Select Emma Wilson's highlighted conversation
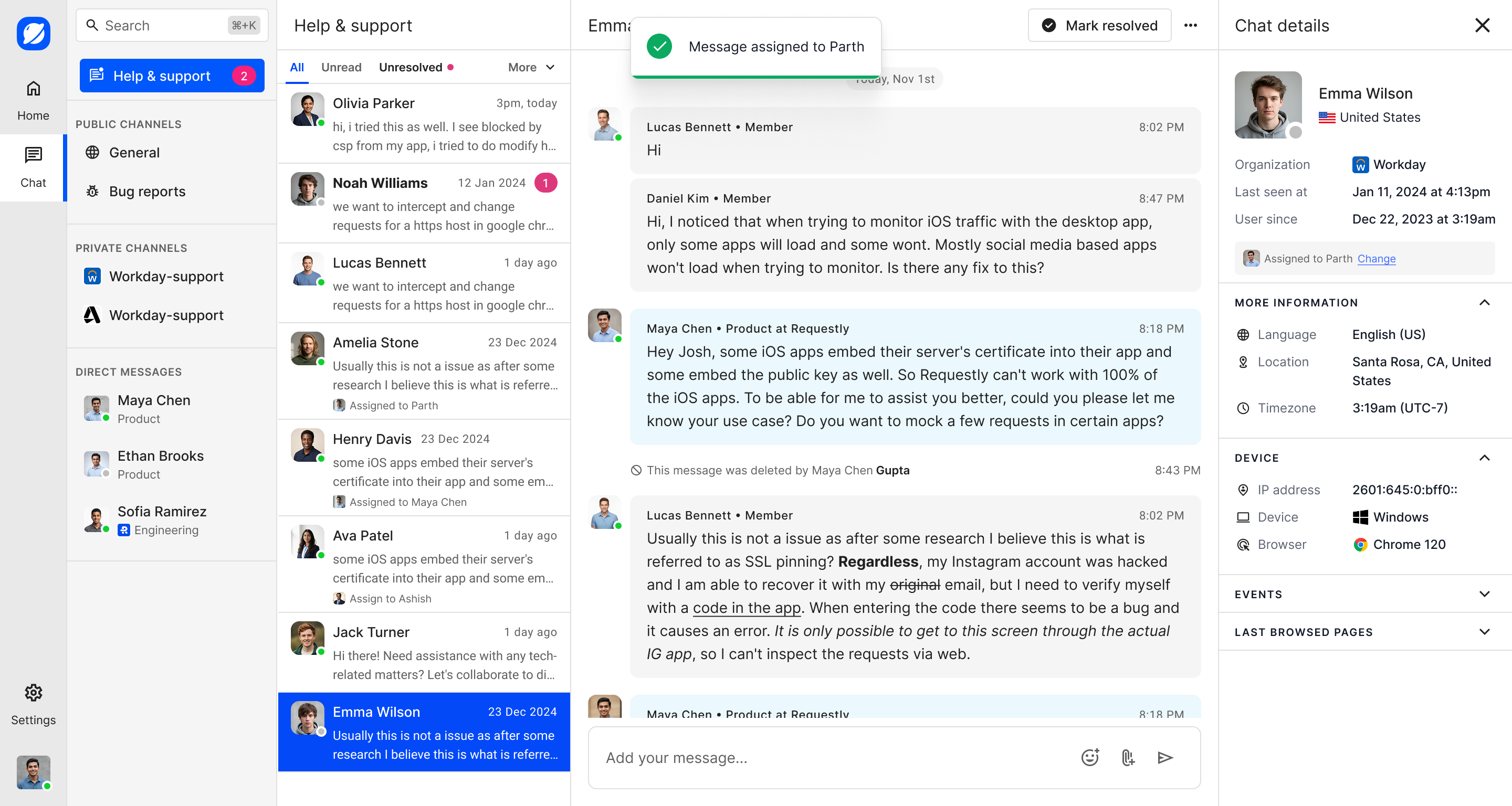Viewport: 1512px width, 806px height. 424,732
